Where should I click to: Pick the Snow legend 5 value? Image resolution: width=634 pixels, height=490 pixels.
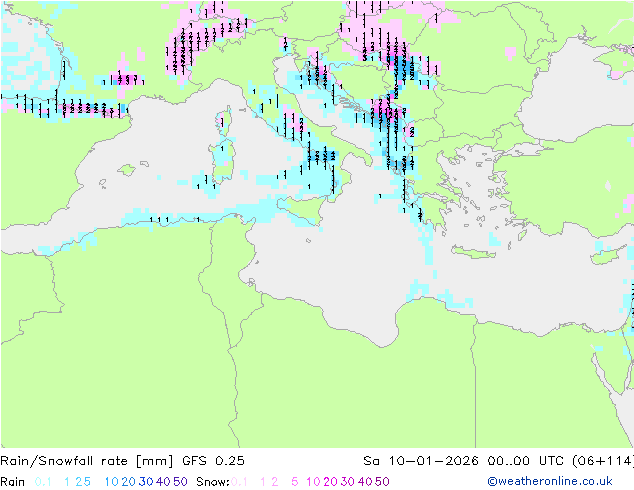click(295, 482)
